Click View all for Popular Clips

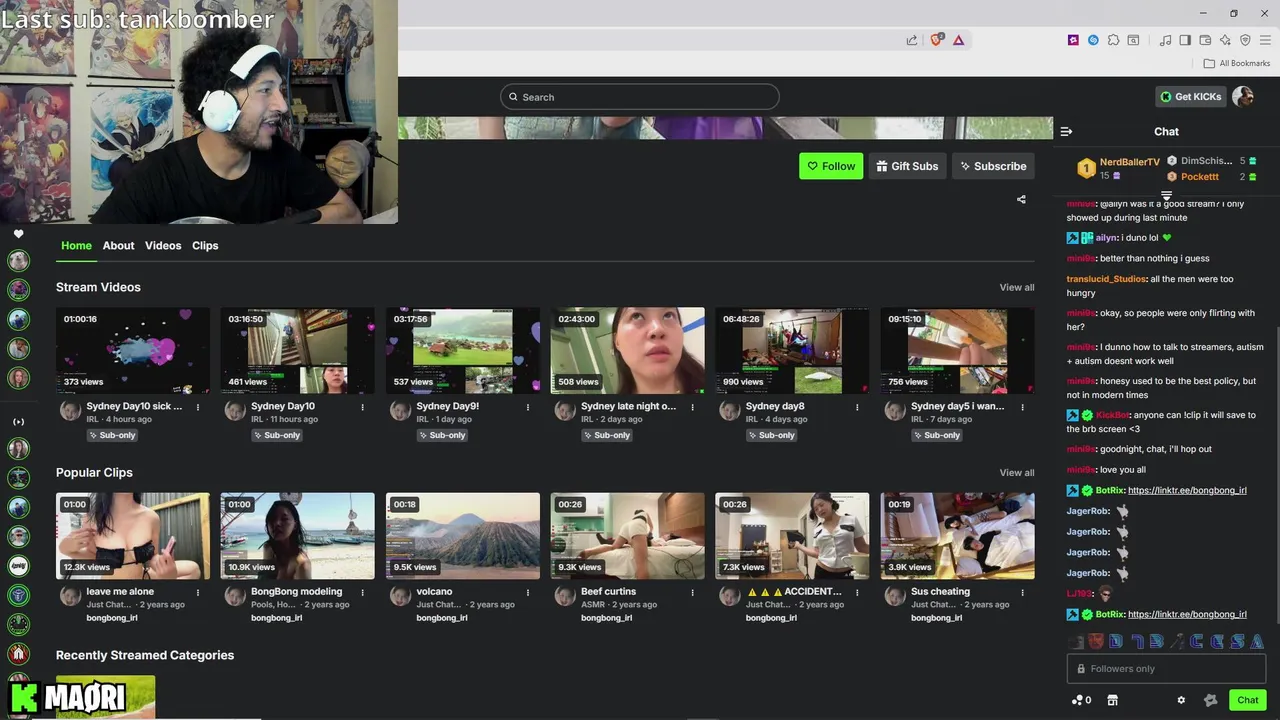coord(1017,473)
